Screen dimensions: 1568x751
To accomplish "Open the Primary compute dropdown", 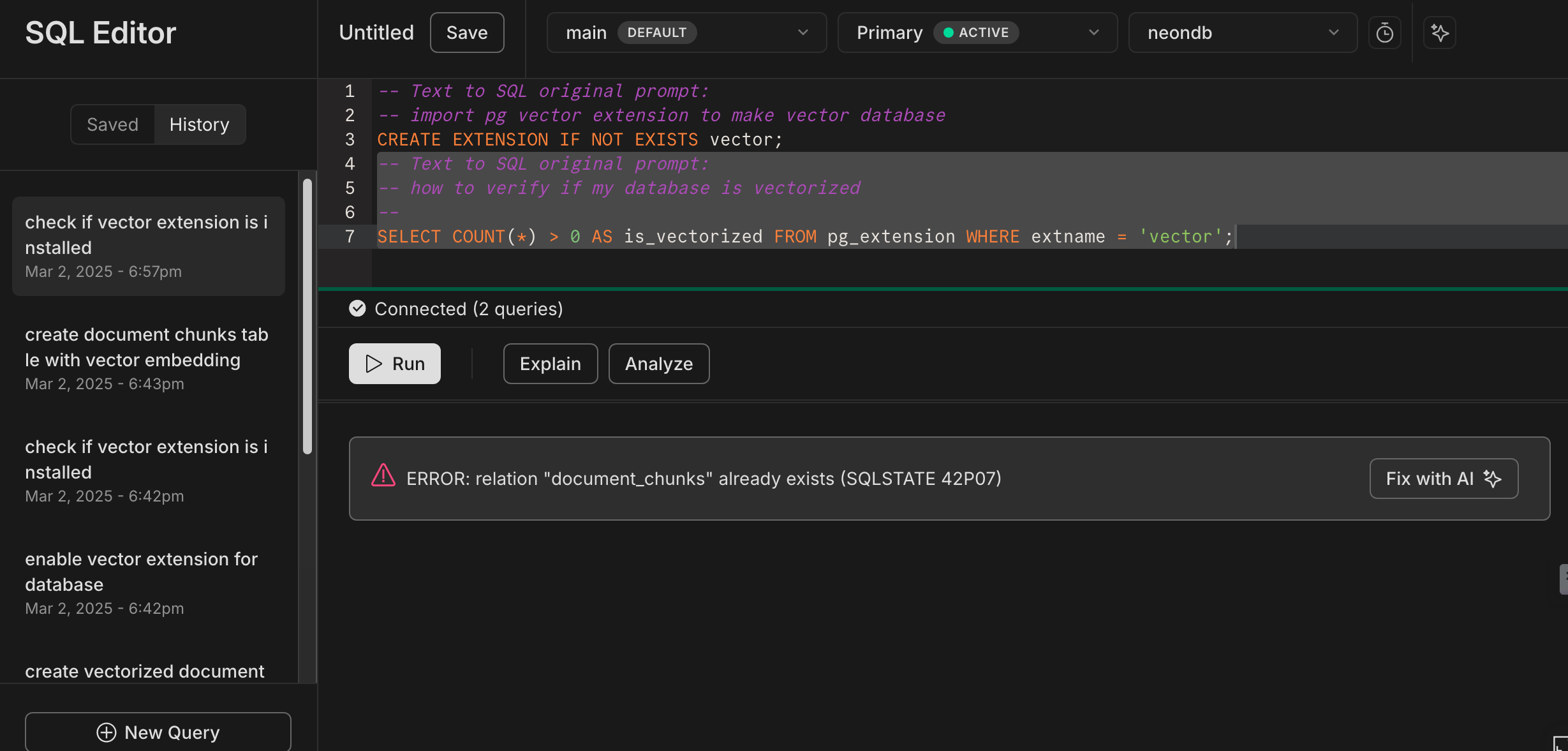I will [977, 33].
